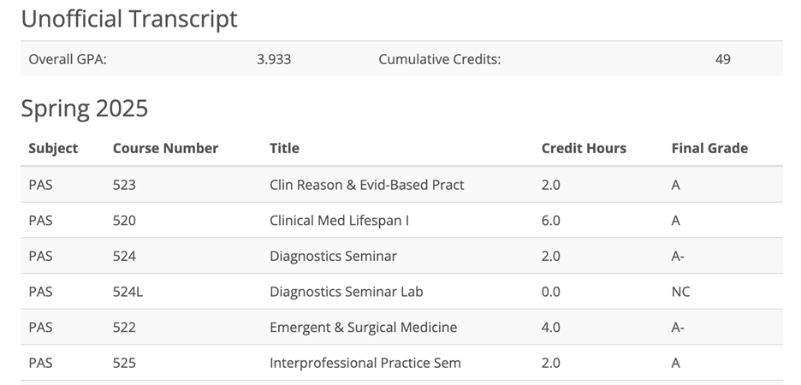801x385 pixels.
Task: Click the Final Grade column header
Action: point(710,148)
